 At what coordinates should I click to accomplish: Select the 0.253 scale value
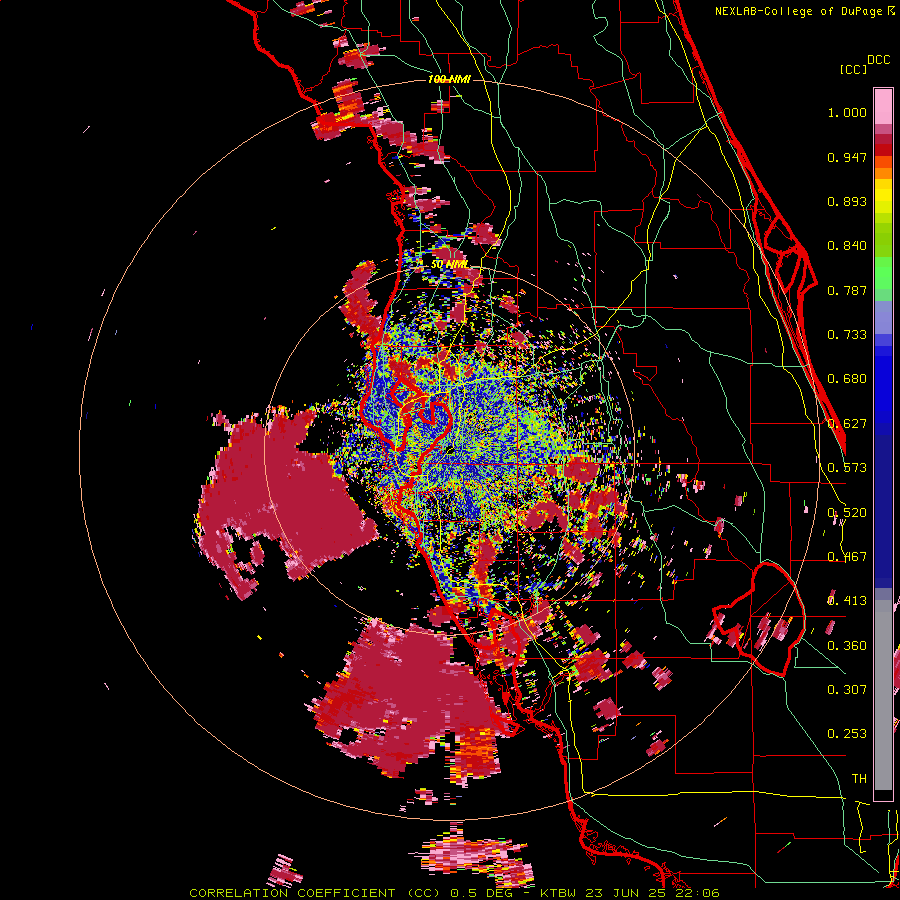(847, 734)
